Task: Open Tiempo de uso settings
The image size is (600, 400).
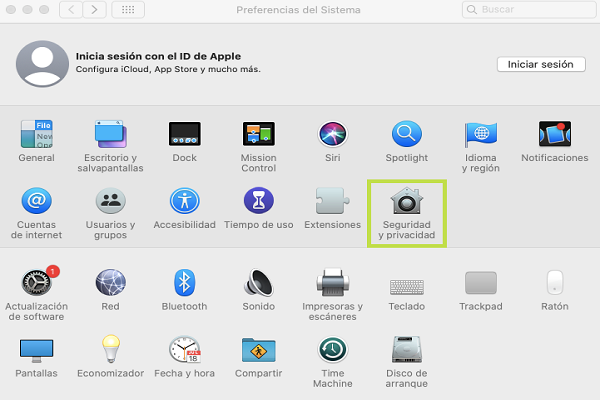Action: coord(258,203)
